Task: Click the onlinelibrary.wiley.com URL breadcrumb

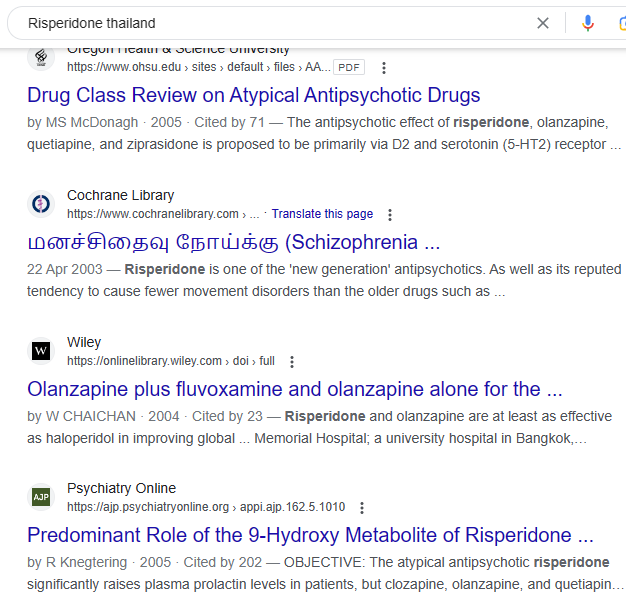Action: [x=171, y=361]
